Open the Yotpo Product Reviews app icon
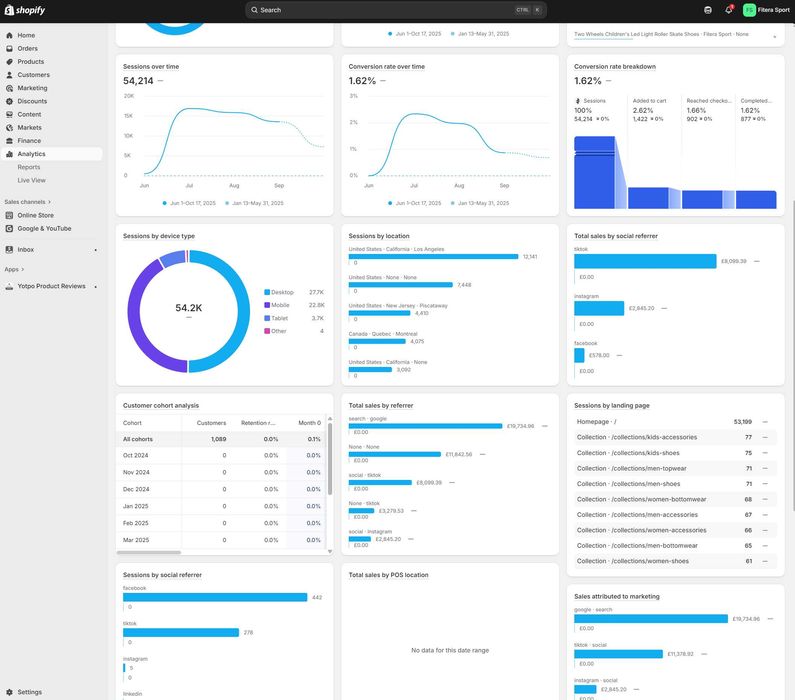Viewport: 795px width, 700px height. coord(9,286)
